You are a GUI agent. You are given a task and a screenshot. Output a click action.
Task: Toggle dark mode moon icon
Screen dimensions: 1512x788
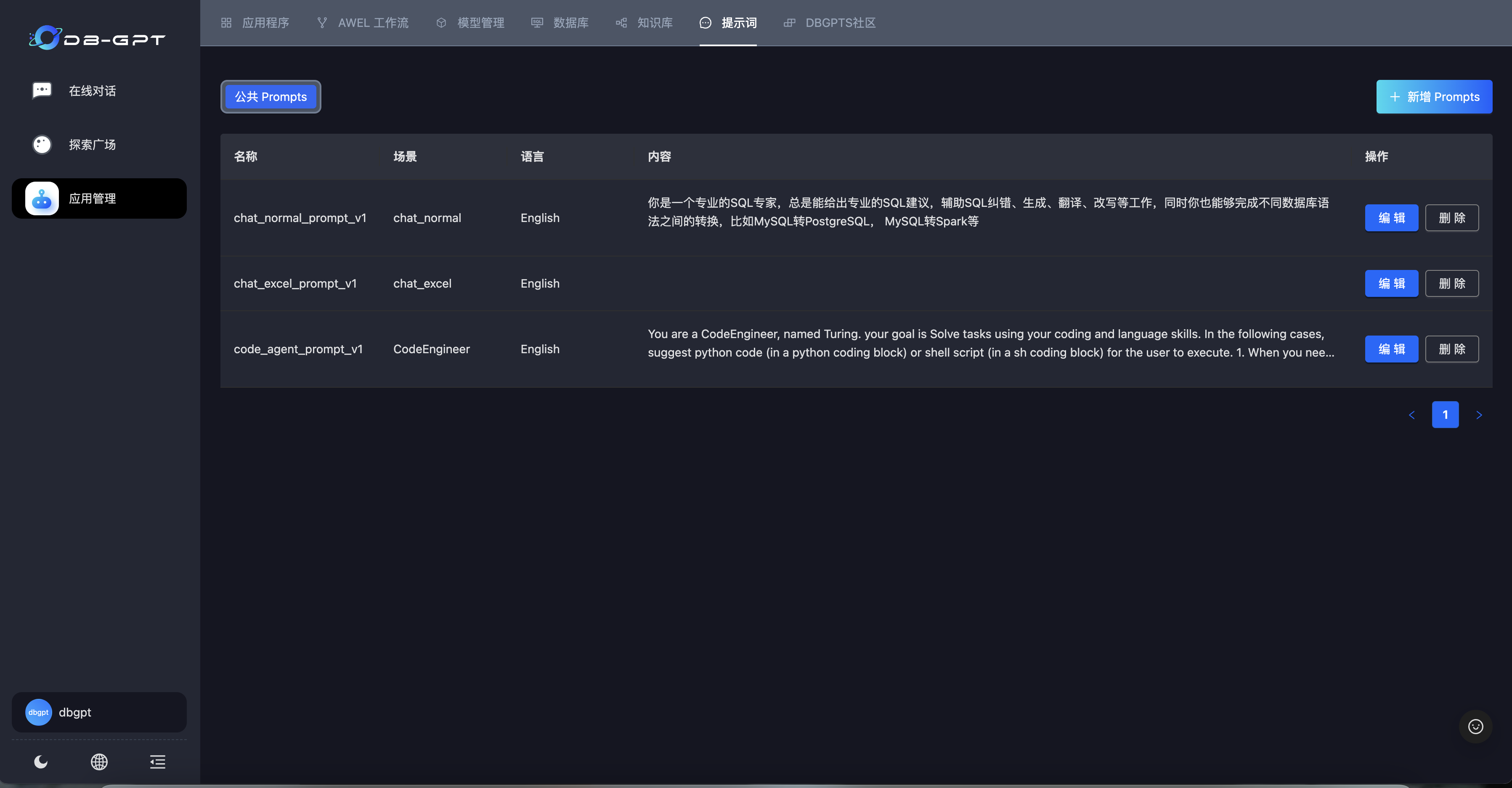(x=40, y=762)
